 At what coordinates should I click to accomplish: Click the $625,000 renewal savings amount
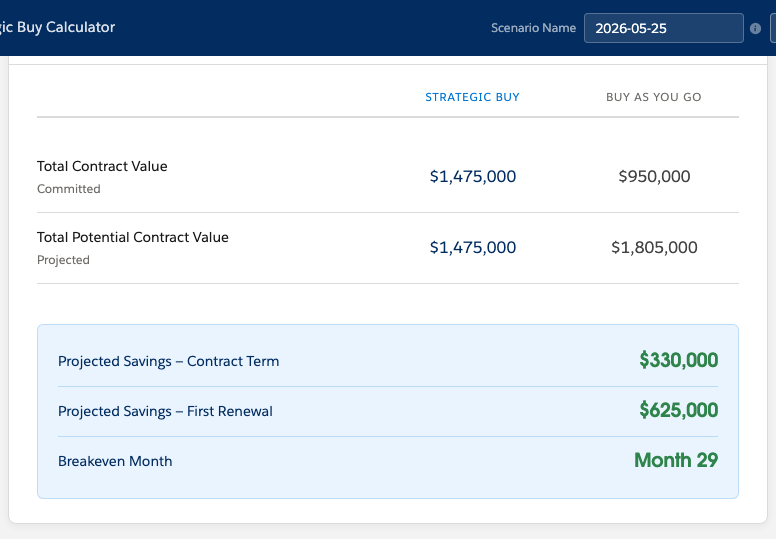[679, 410]
